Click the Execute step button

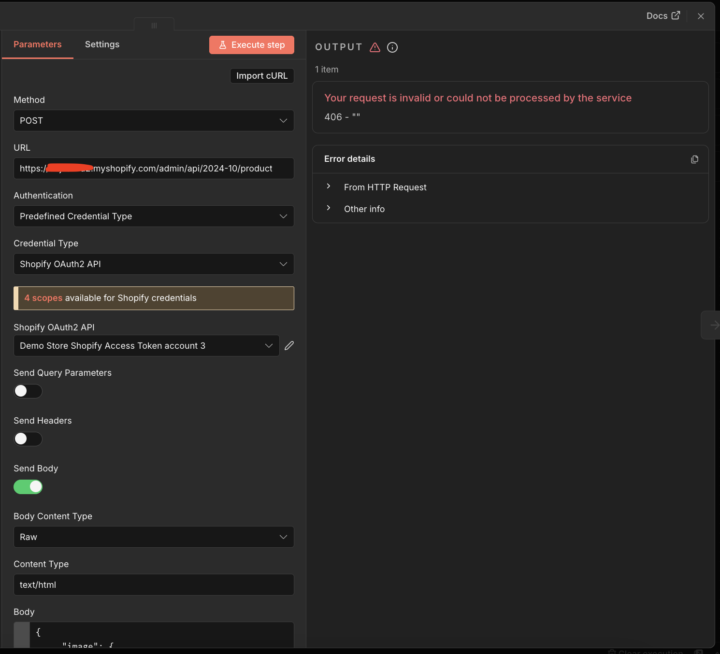(x=252, y=45)
